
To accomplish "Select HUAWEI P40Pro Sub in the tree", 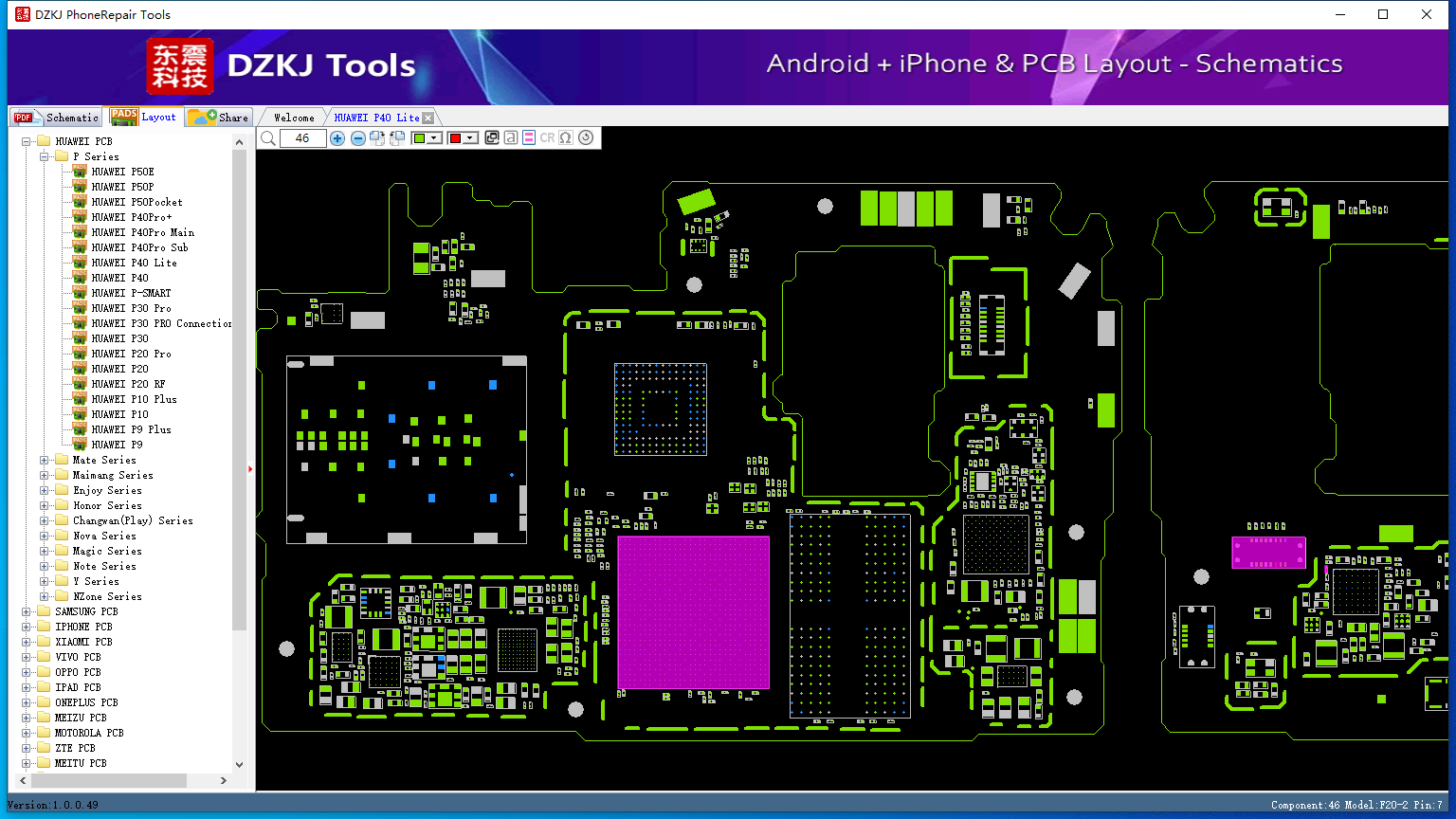I will [x=139, y=247].
